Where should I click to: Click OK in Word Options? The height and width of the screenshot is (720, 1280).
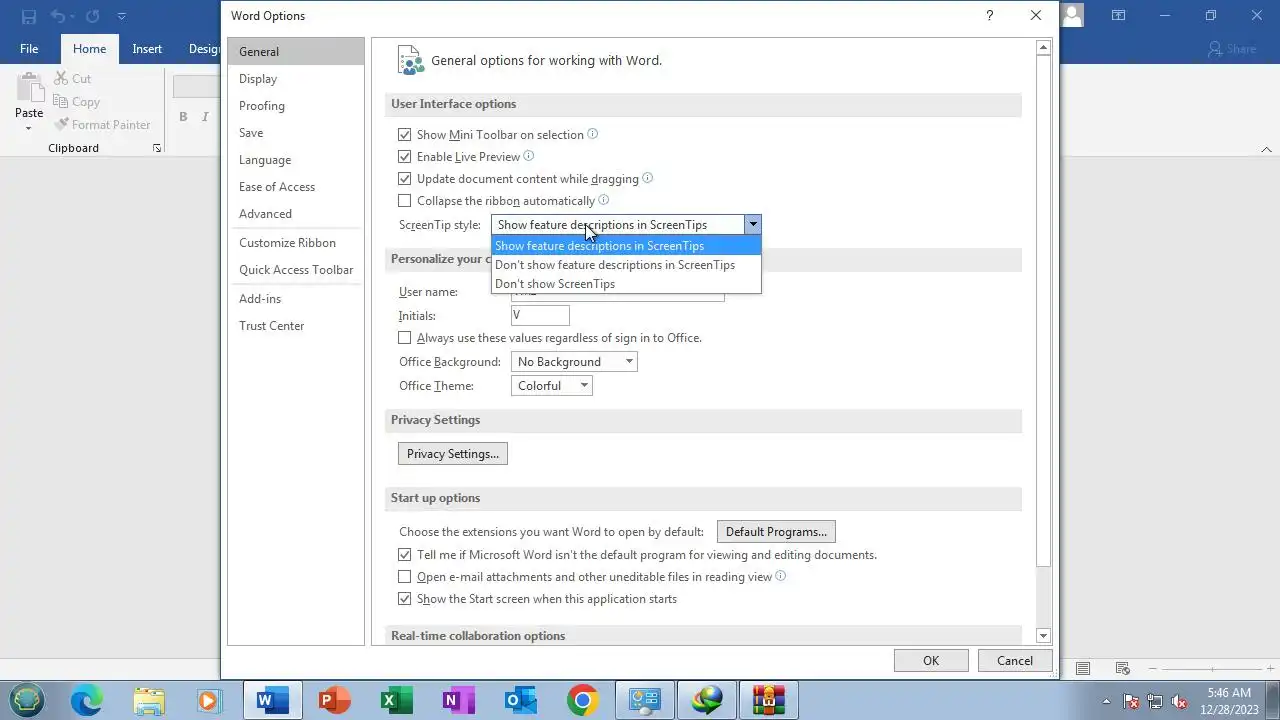coord(931,660)
